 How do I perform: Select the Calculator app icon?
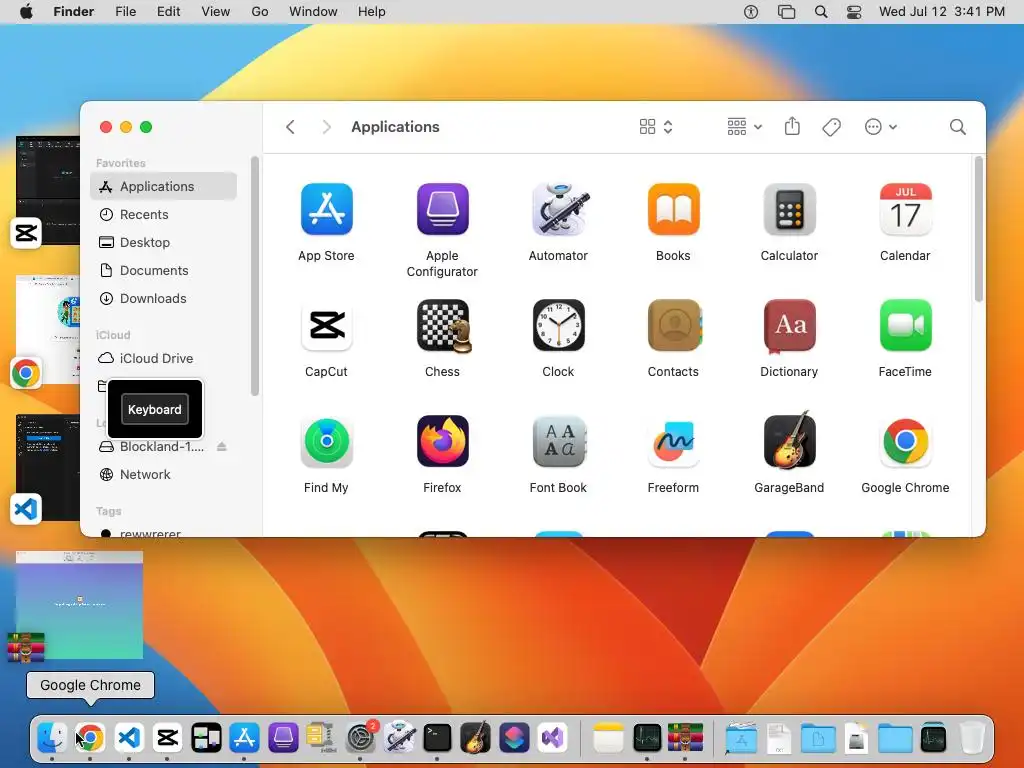pos(790,209)
